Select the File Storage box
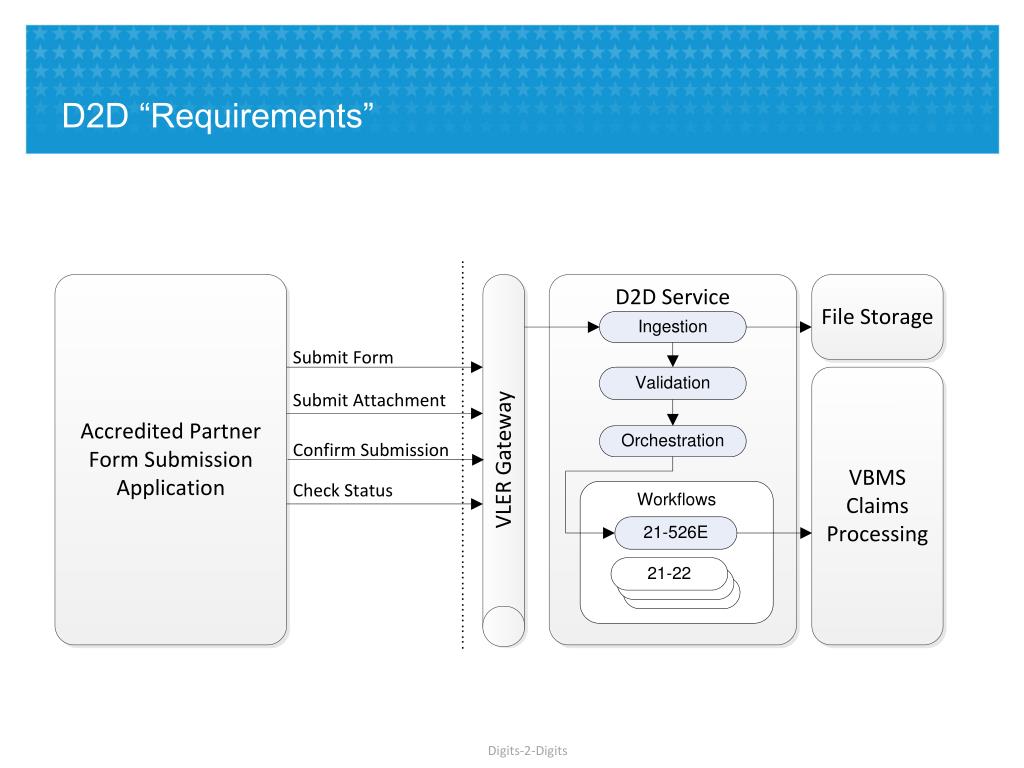 click(877, 317)
